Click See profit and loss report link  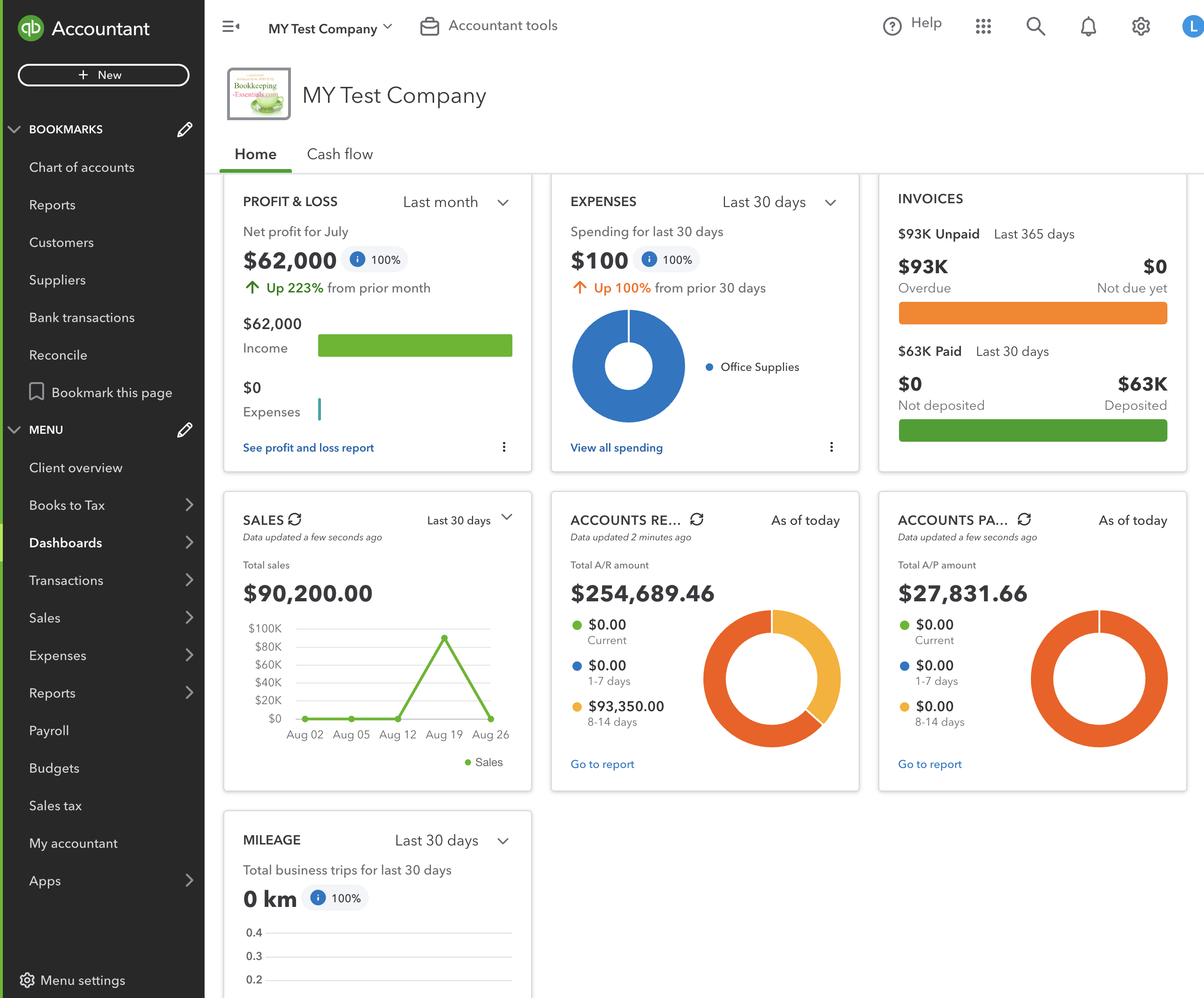point(308,447)
